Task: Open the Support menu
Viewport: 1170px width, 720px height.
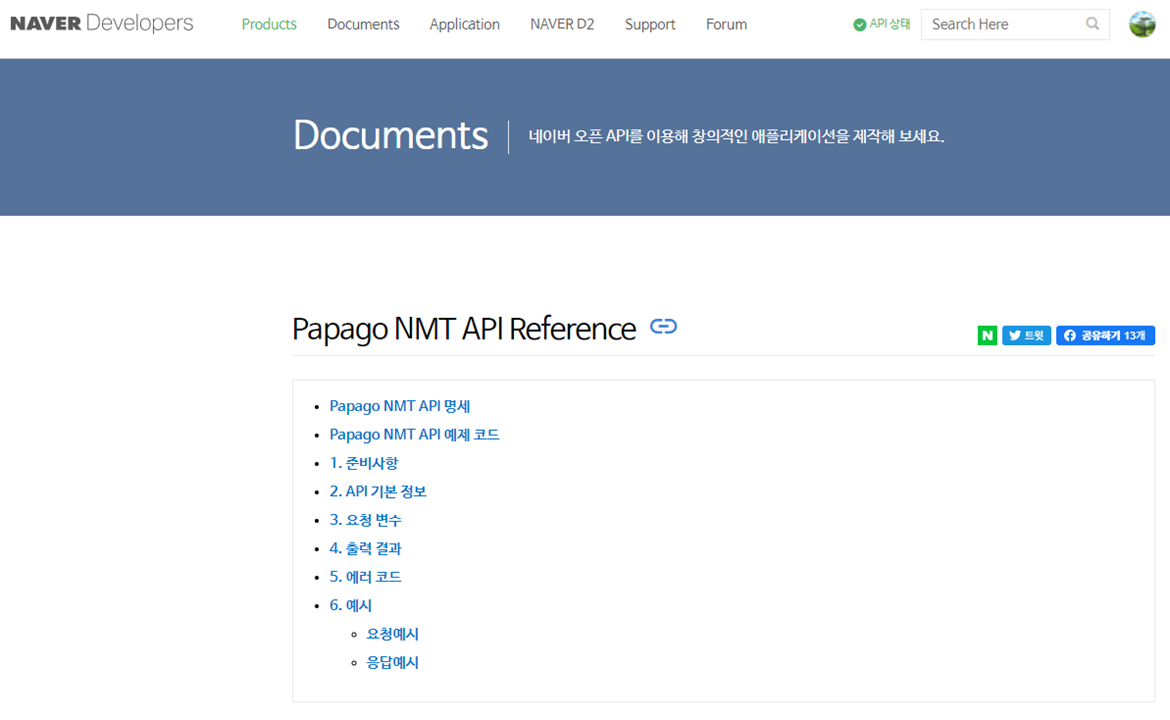Action: click(x=650, y=25)
